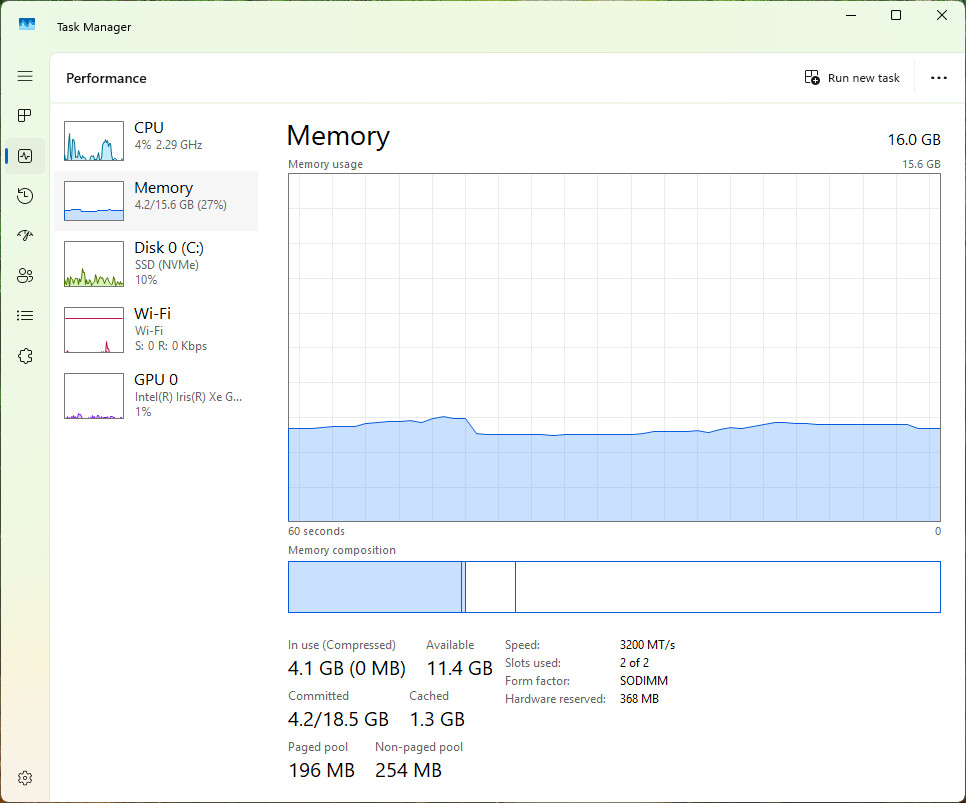Click the 16.0 GB total memory text

pyautogui.click(x=914, y=140)
